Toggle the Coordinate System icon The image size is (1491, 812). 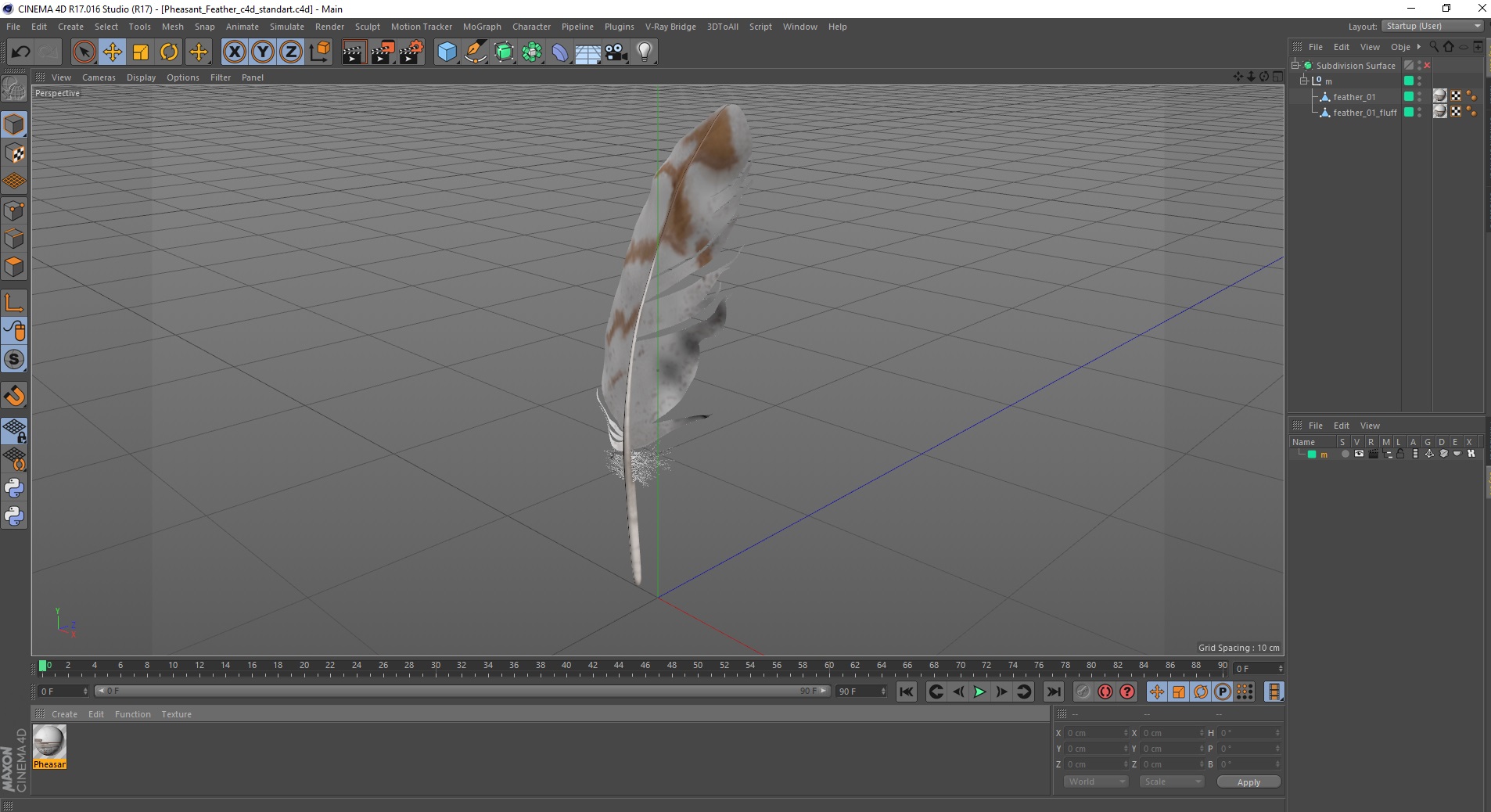pos(319,52)
